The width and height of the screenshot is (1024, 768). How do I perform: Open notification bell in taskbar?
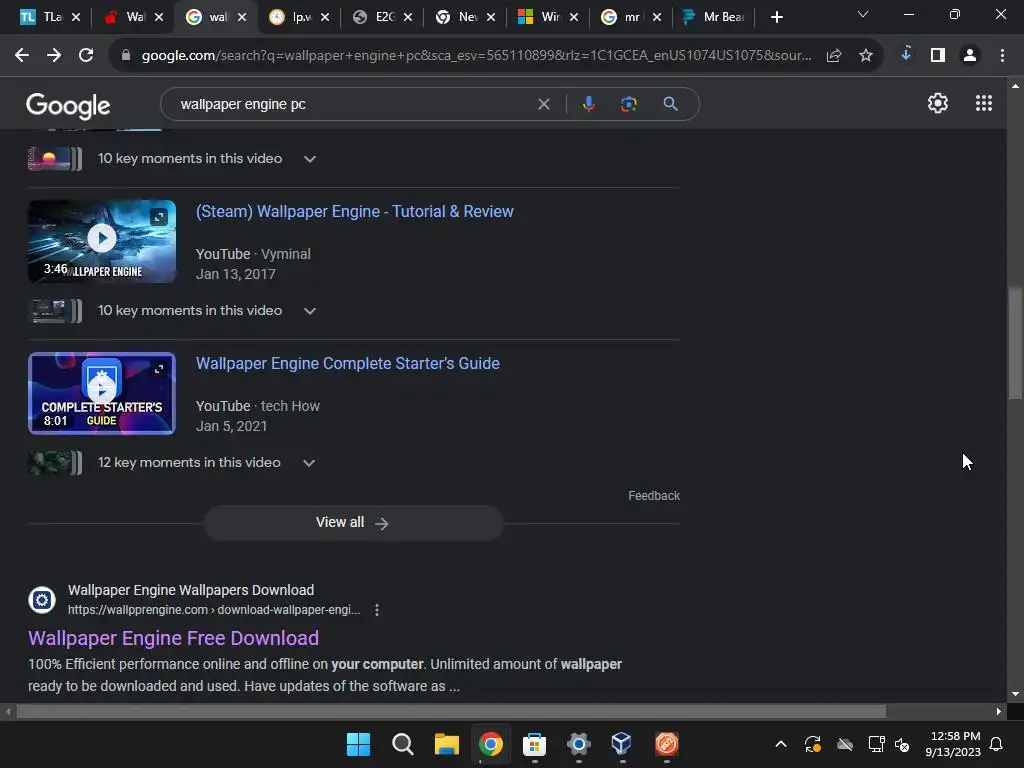coord(997,744)
